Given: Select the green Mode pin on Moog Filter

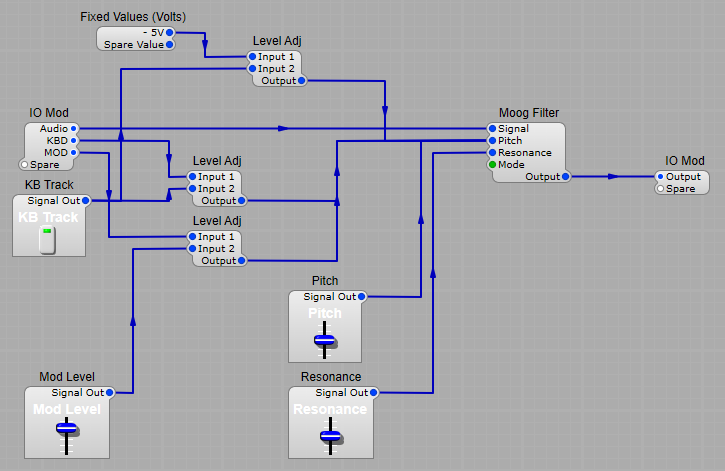Looking at the screenshot, I should point(492,165).
